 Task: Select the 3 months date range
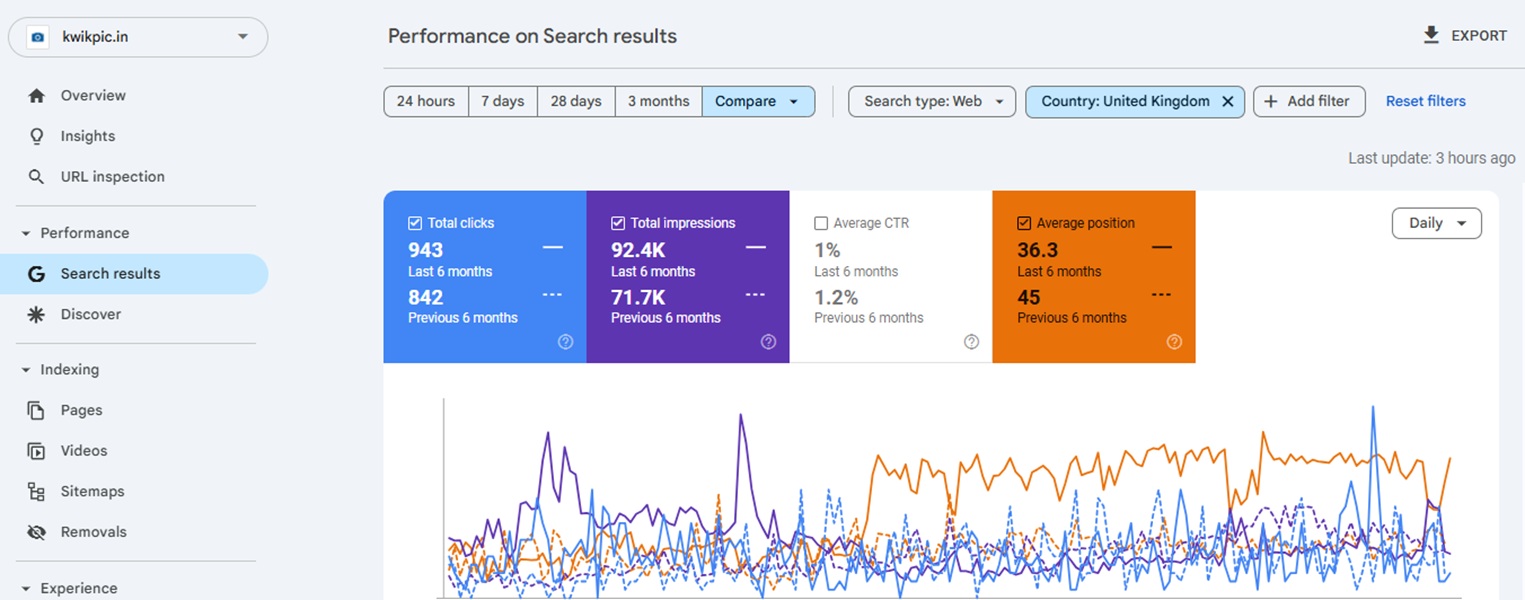pos(658,101)
